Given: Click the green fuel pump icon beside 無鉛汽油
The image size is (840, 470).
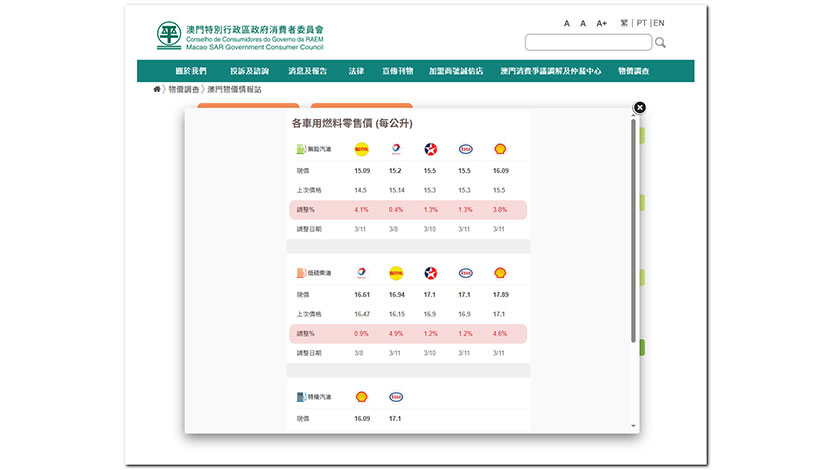Looking at the screenshot, I should pos(301,149).
